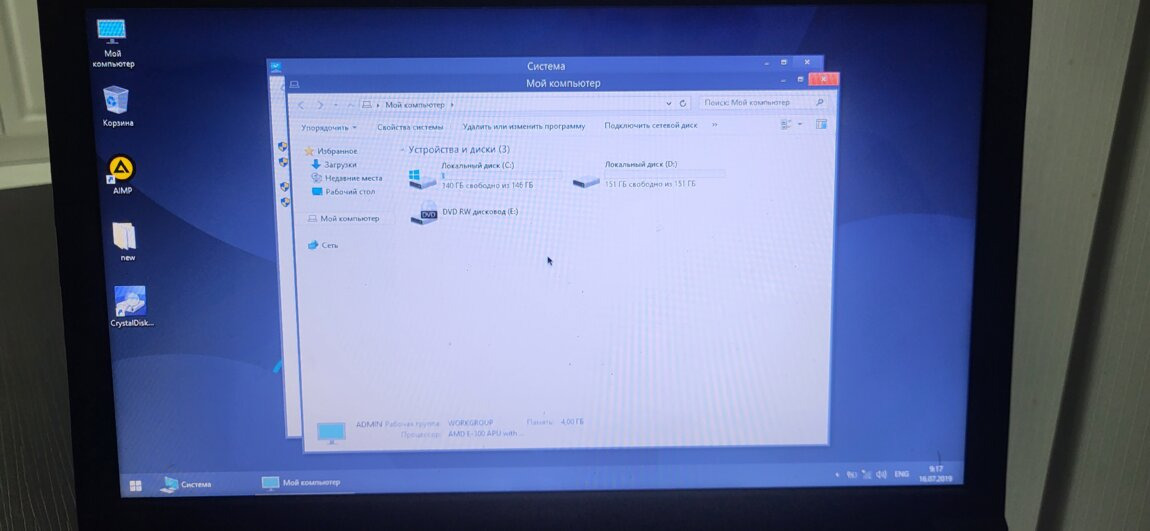Launch the CrystalDisk desktop shortcut
The height and width of the screenshot is (531, 1150).
tap(130, 302)
